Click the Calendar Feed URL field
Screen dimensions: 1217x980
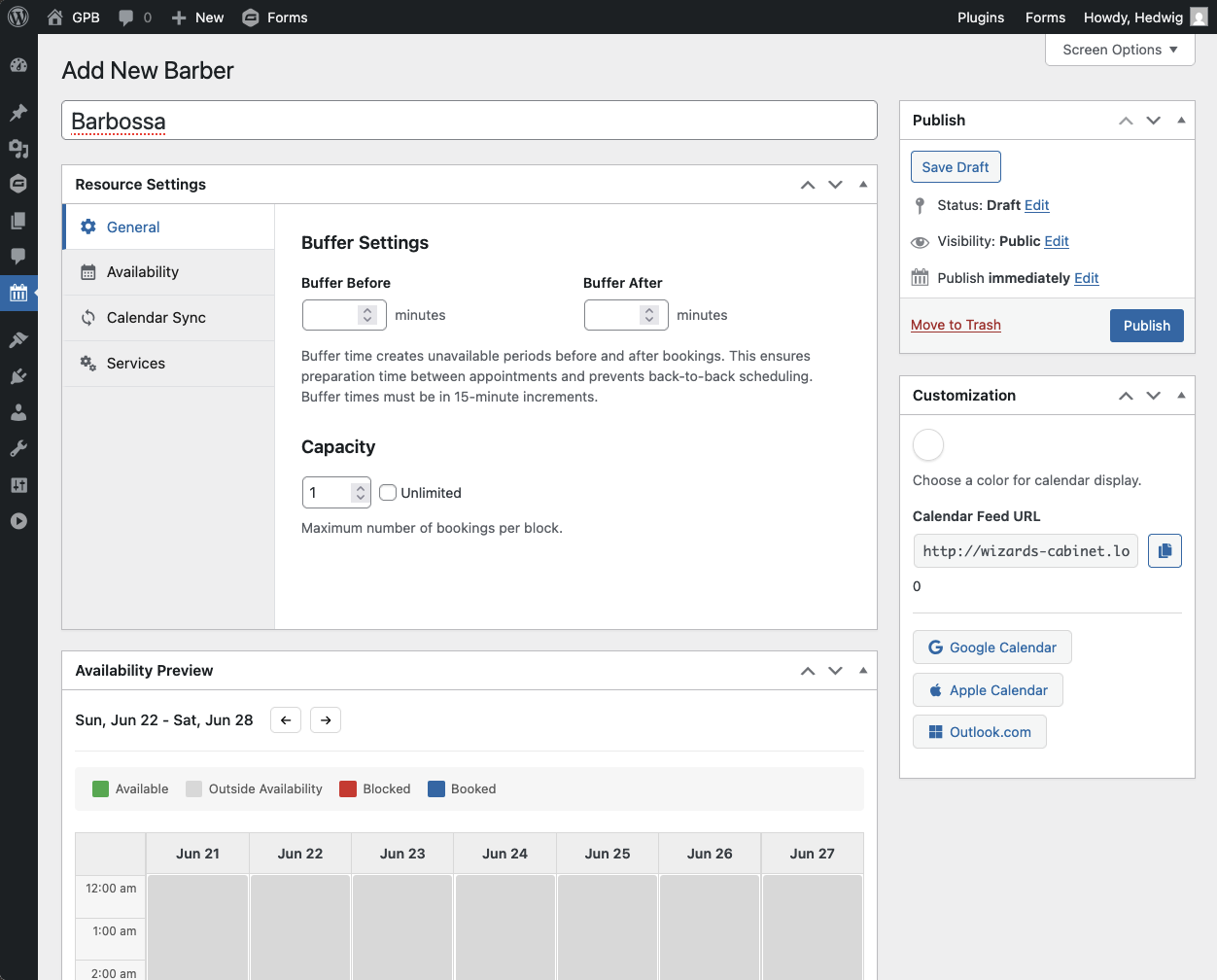tap(1026, 550)
